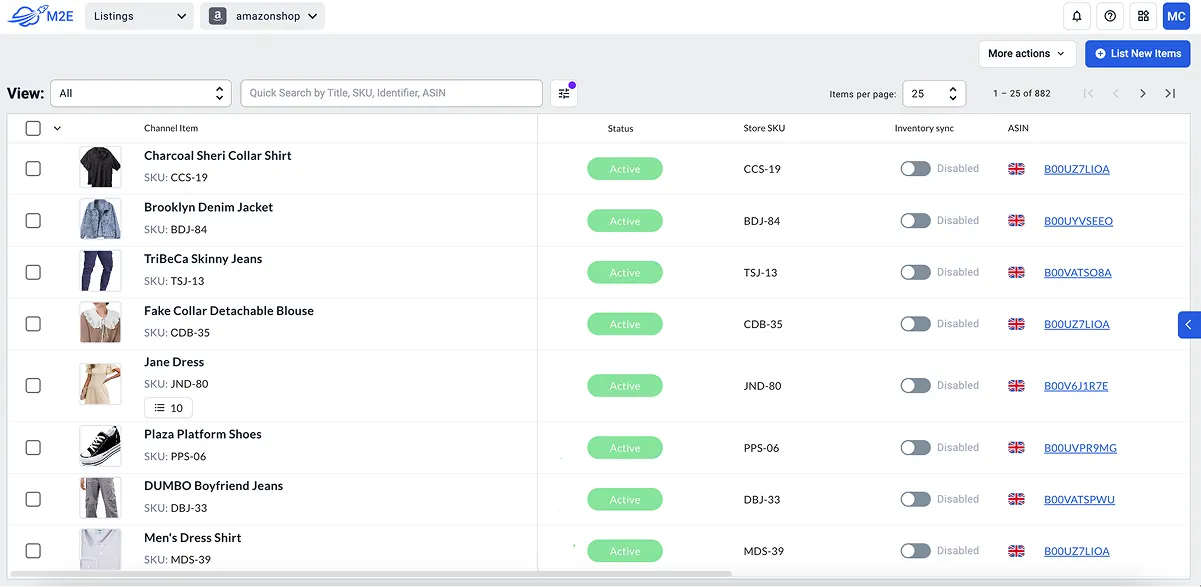Click the Amazon icon in the amazonshop selector
Image resolution: width=1201 pixels, height=587 pixels.
click(217, 16)
